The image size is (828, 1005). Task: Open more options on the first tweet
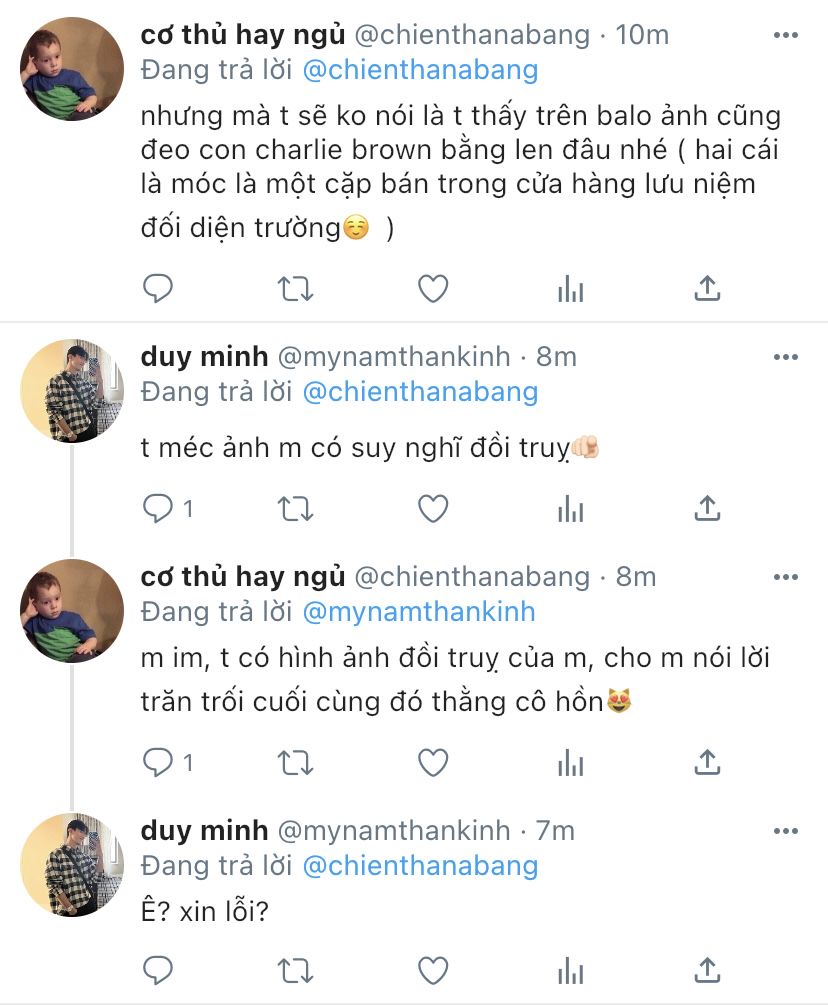[786, 35]
